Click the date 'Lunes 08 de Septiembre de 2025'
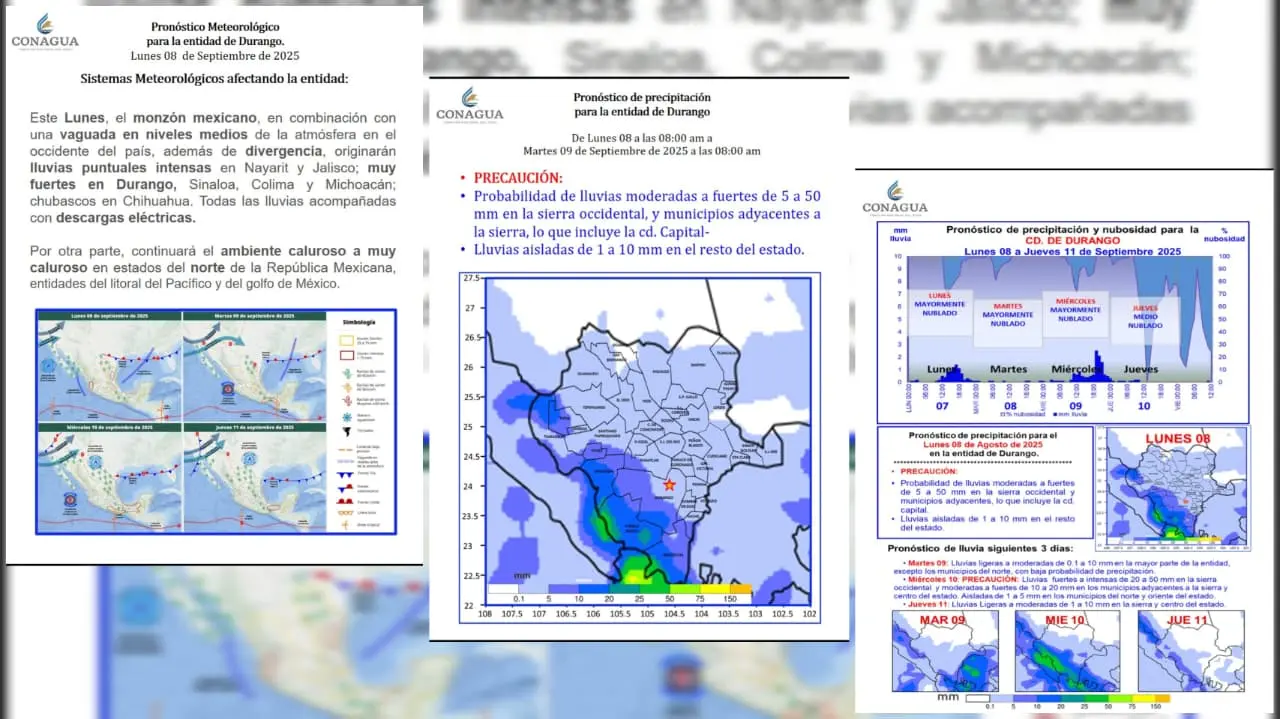Viewport: 1280px width, 719px height. point(215,56)
